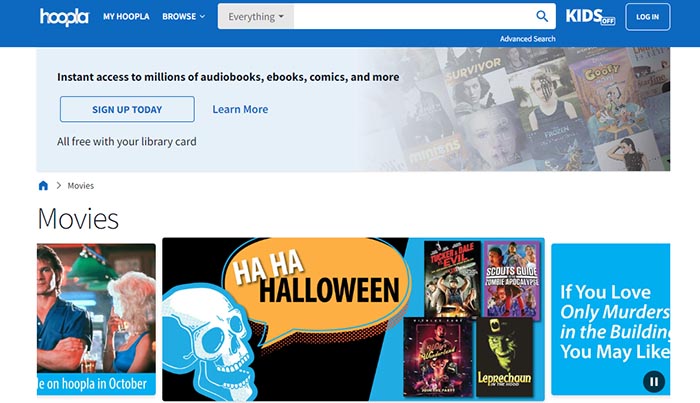The height and width of the screenshot is (403, 700).
Task: Open the Everything search filter dropdown
Action: [x=256, y=17]
